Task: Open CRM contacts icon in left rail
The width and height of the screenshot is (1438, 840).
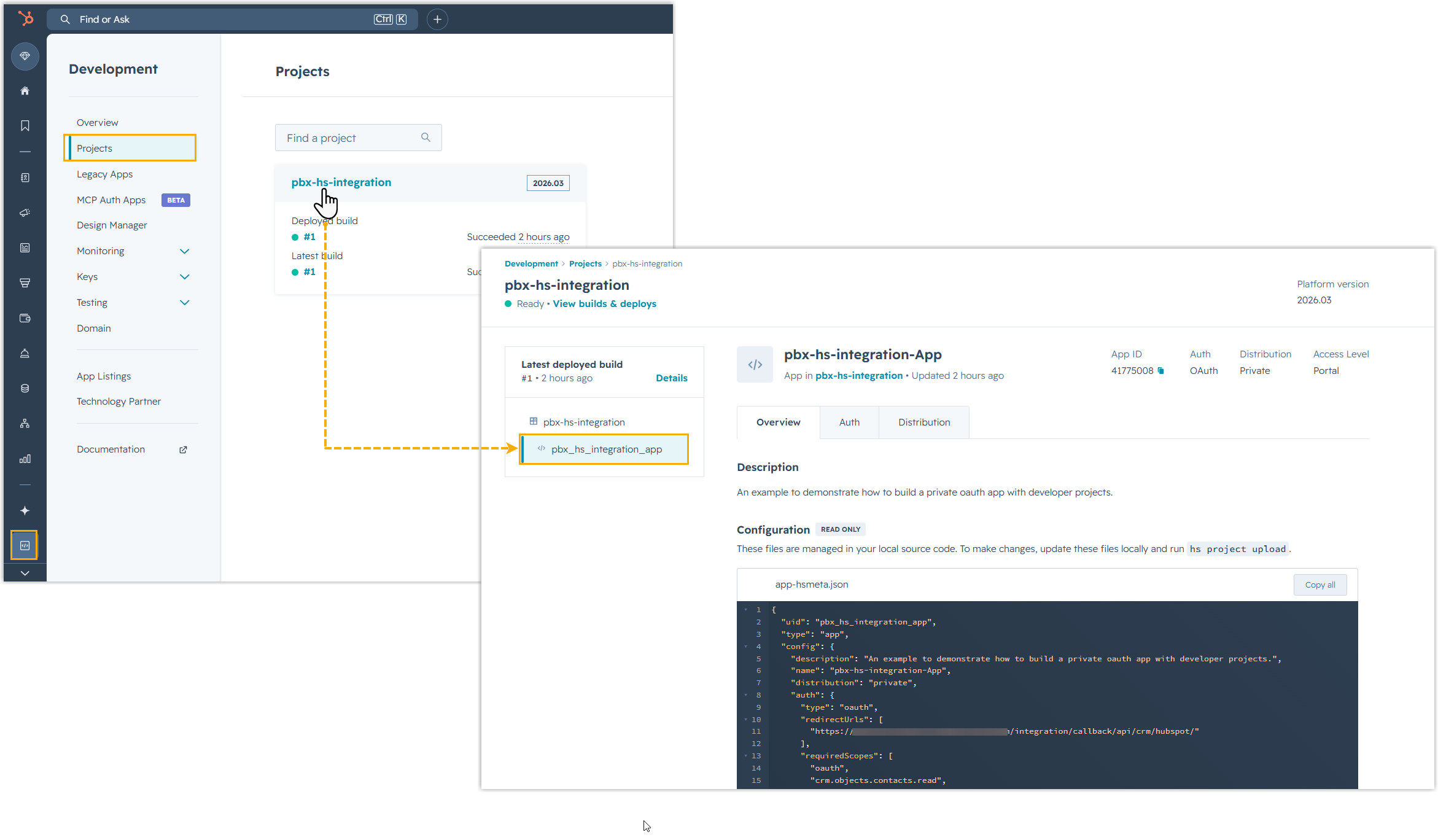Action: (x=25, y=178)
